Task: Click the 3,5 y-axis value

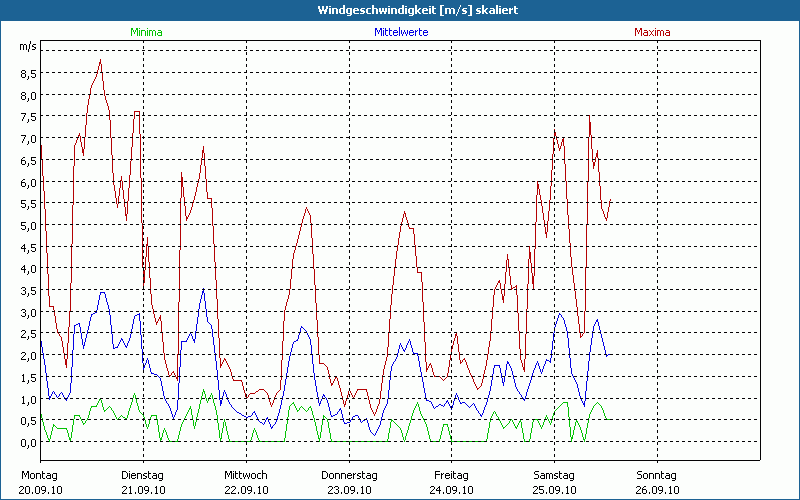Action: [x=29, y=291]
